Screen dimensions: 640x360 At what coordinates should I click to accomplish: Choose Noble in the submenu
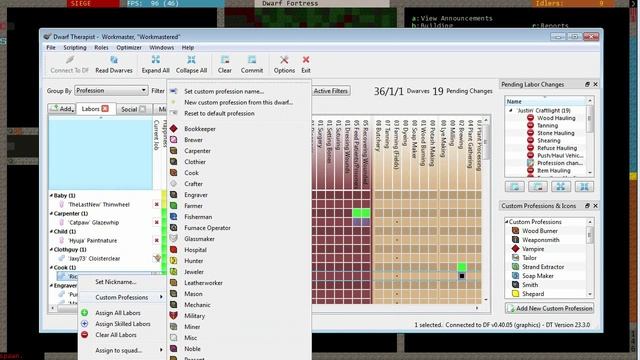pos(239,349)
